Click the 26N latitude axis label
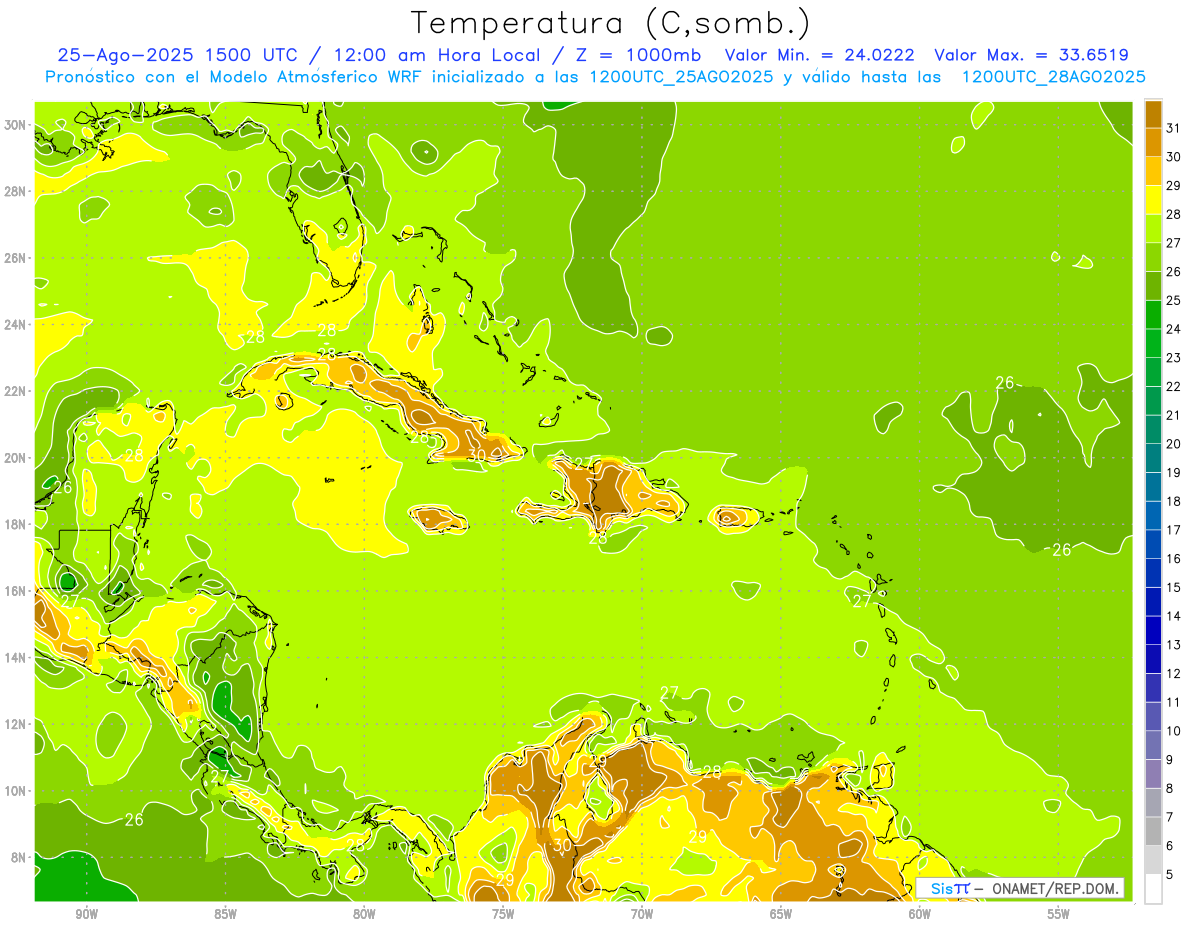1200x927 pixels. 15,258
